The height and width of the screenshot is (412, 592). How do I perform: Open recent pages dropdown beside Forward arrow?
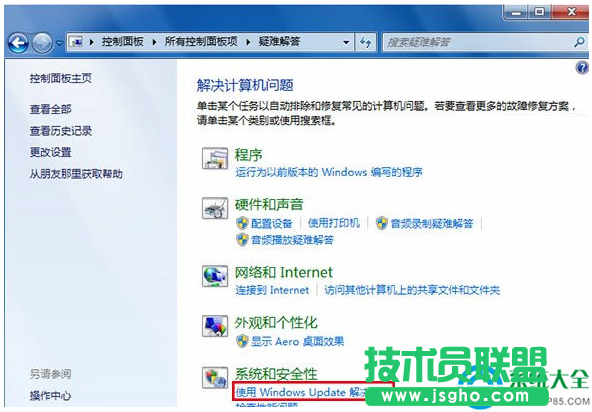click(x=59, y=43)
